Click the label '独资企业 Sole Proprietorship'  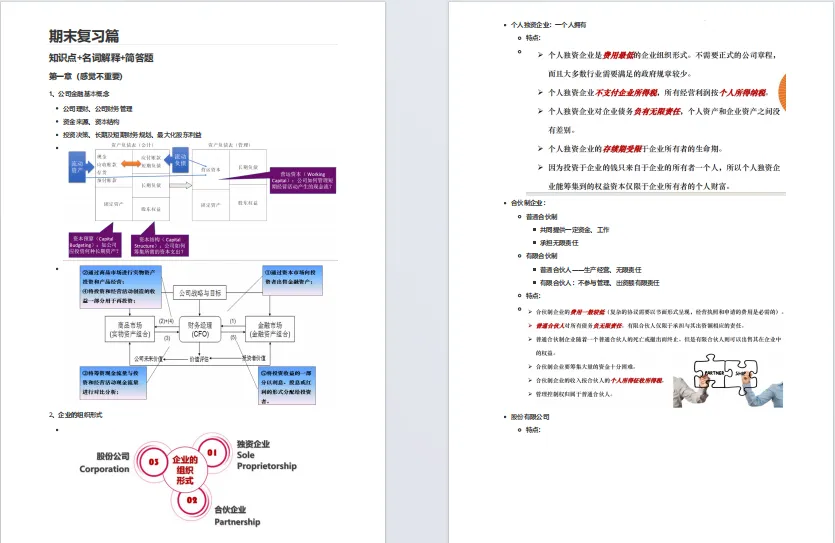tap(266, 455)
